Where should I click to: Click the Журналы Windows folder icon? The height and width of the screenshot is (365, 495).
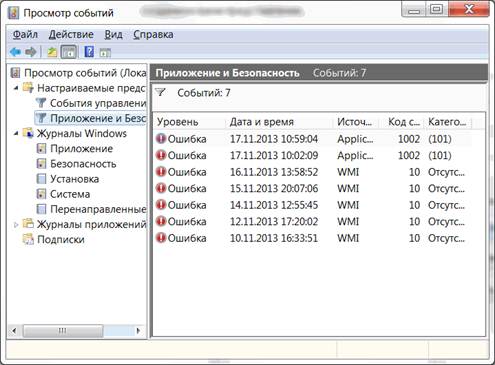coord(28,133)
